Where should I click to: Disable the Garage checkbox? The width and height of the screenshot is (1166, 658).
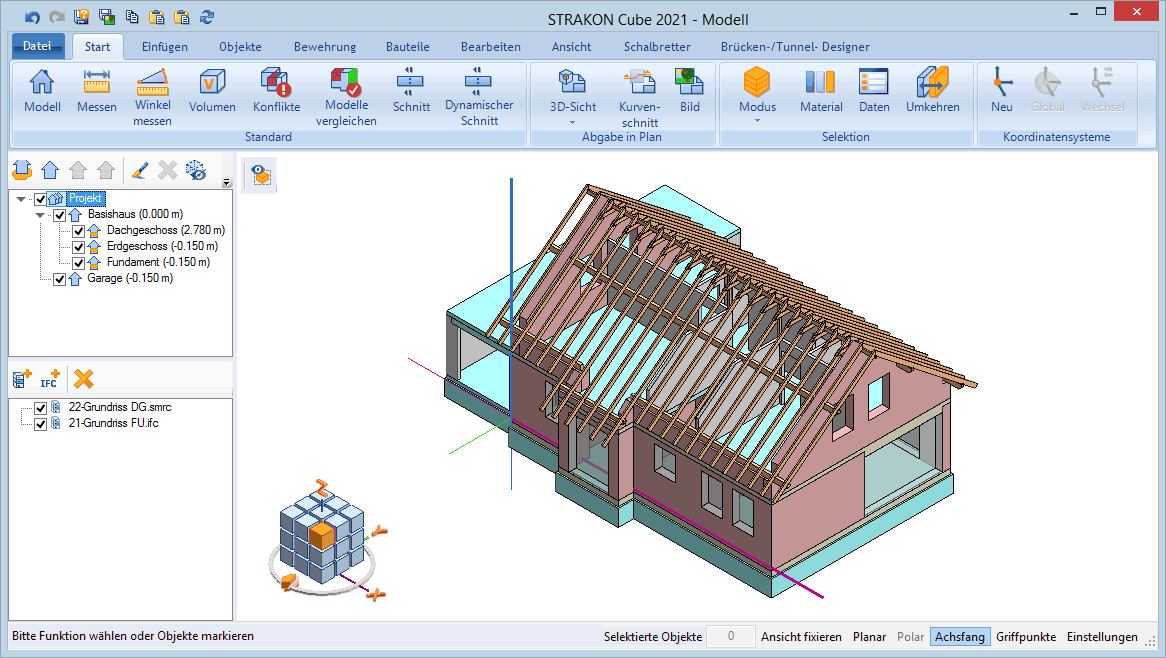59,280
